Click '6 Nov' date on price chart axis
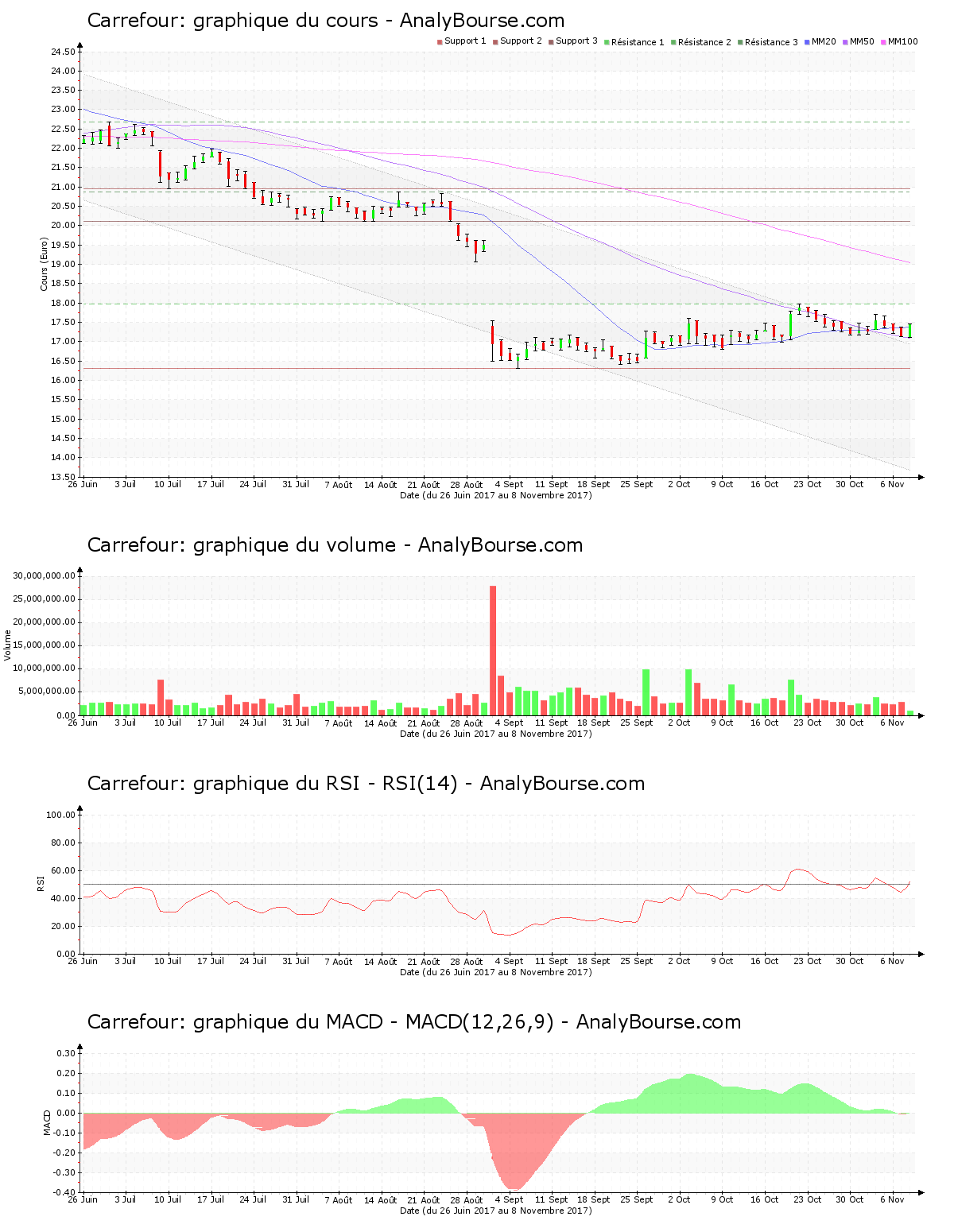Viewport: 954px width, 1232px height. [892, 485]
